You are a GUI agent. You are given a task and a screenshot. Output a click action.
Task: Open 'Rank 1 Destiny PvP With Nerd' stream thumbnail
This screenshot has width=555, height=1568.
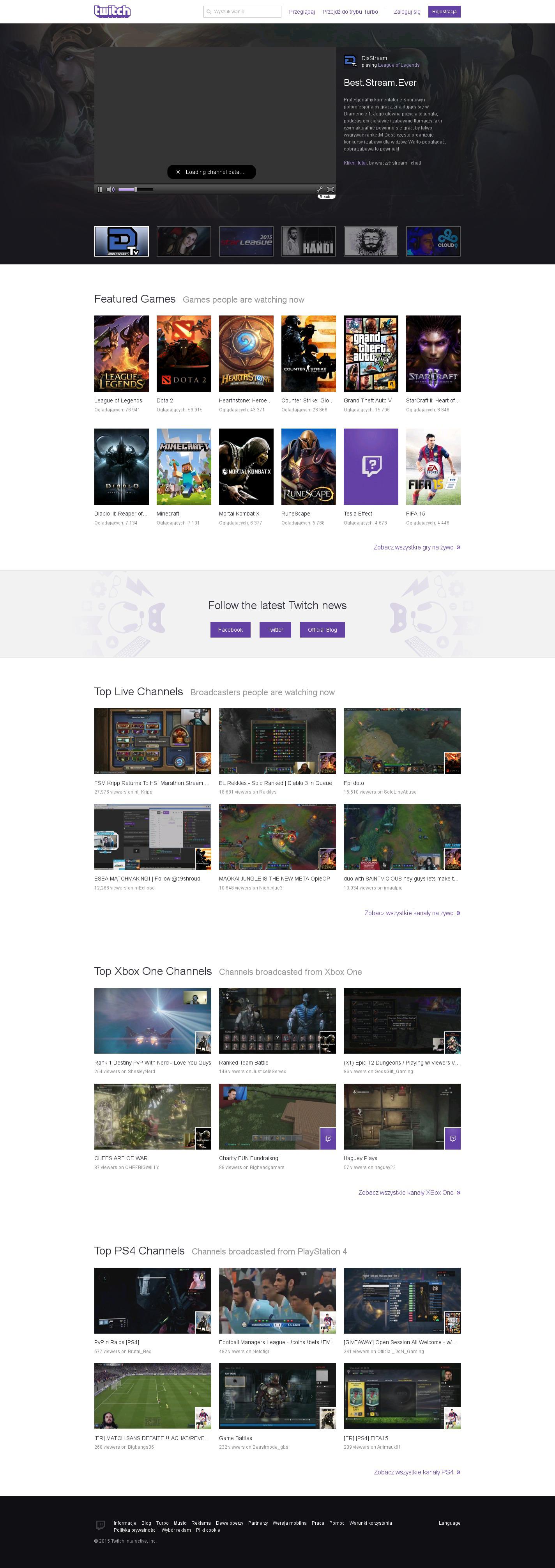point(153,1021)
